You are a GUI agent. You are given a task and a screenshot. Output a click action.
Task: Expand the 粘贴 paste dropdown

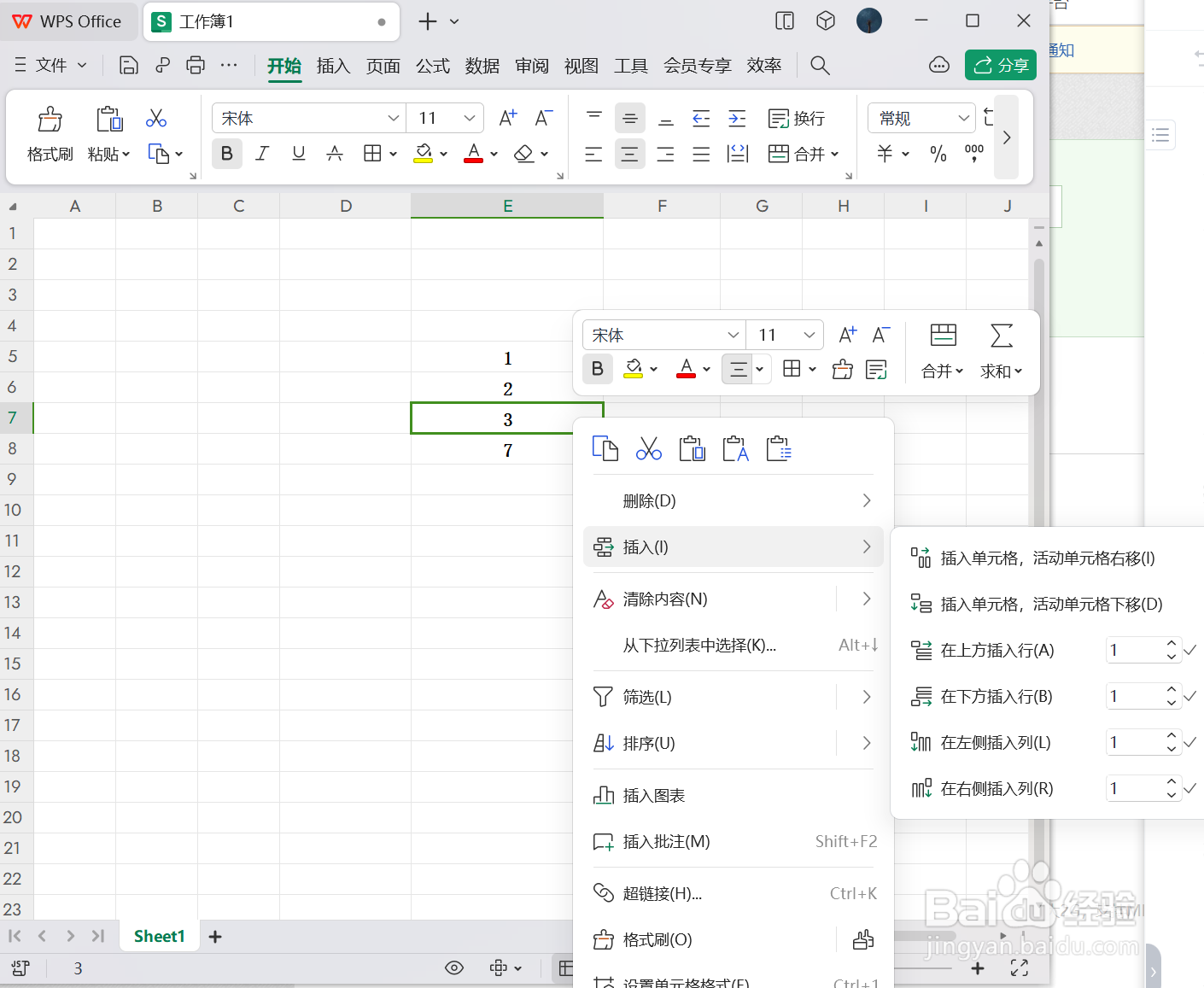(x=126, y=155)
